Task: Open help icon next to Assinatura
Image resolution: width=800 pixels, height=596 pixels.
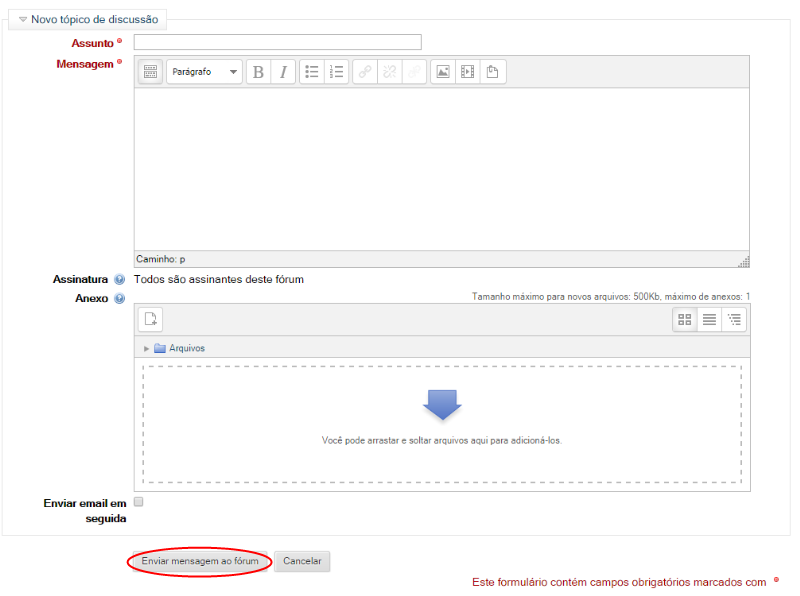Action: click(119, 280)
